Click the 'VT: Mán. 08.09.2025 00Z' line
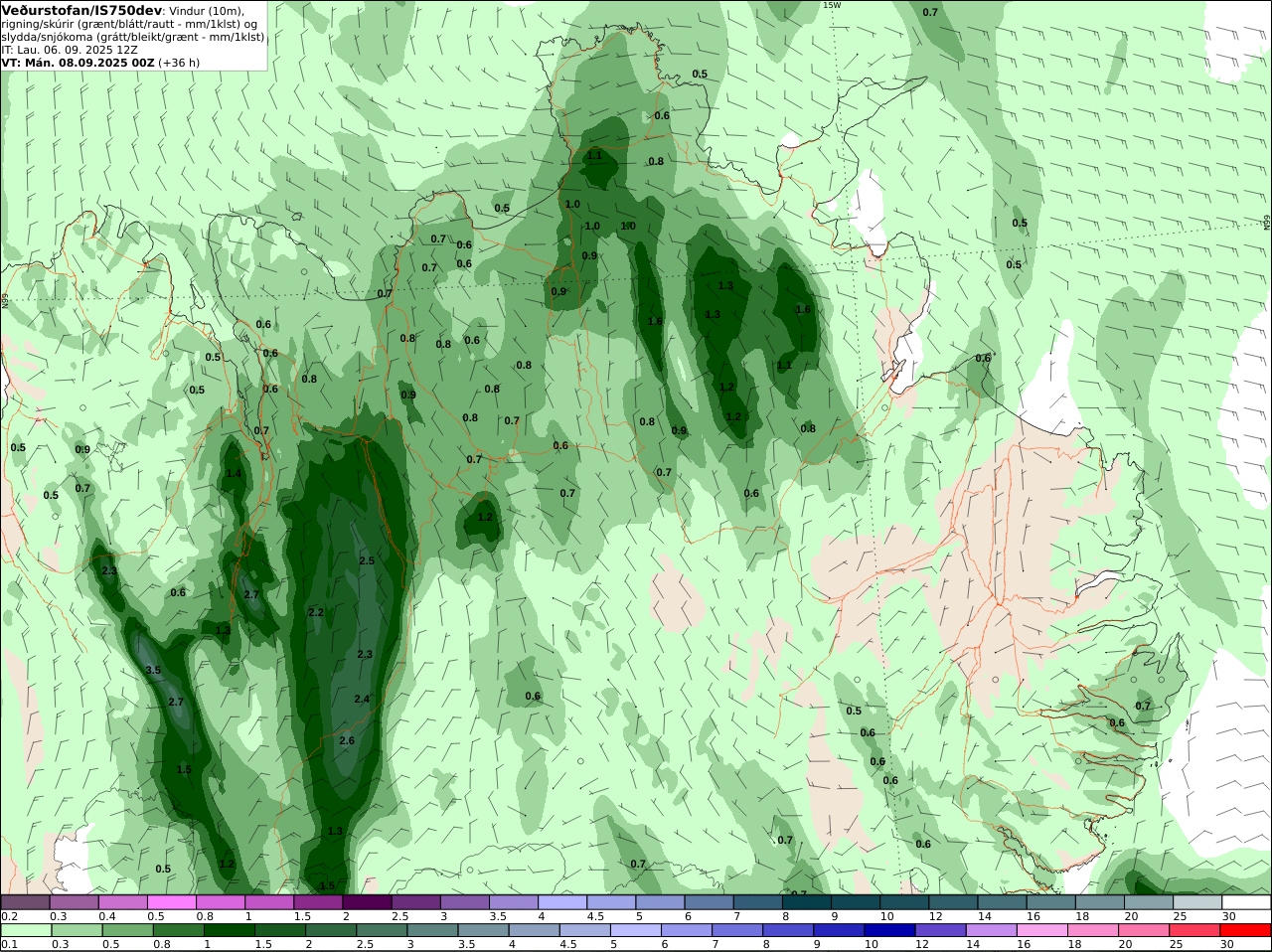 (x=78, y=63)
